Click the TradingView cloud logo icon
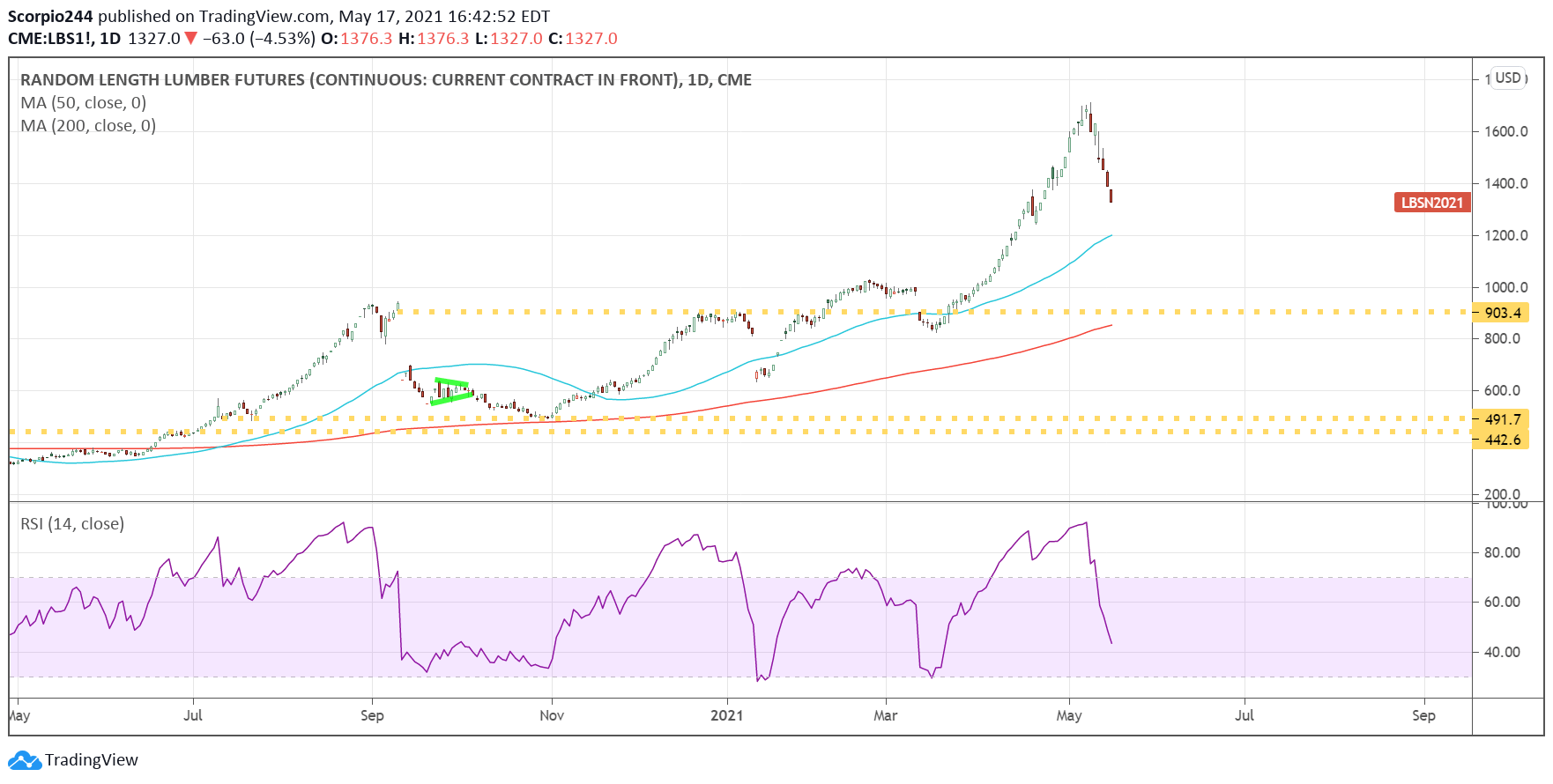 [x=24, y=760]
